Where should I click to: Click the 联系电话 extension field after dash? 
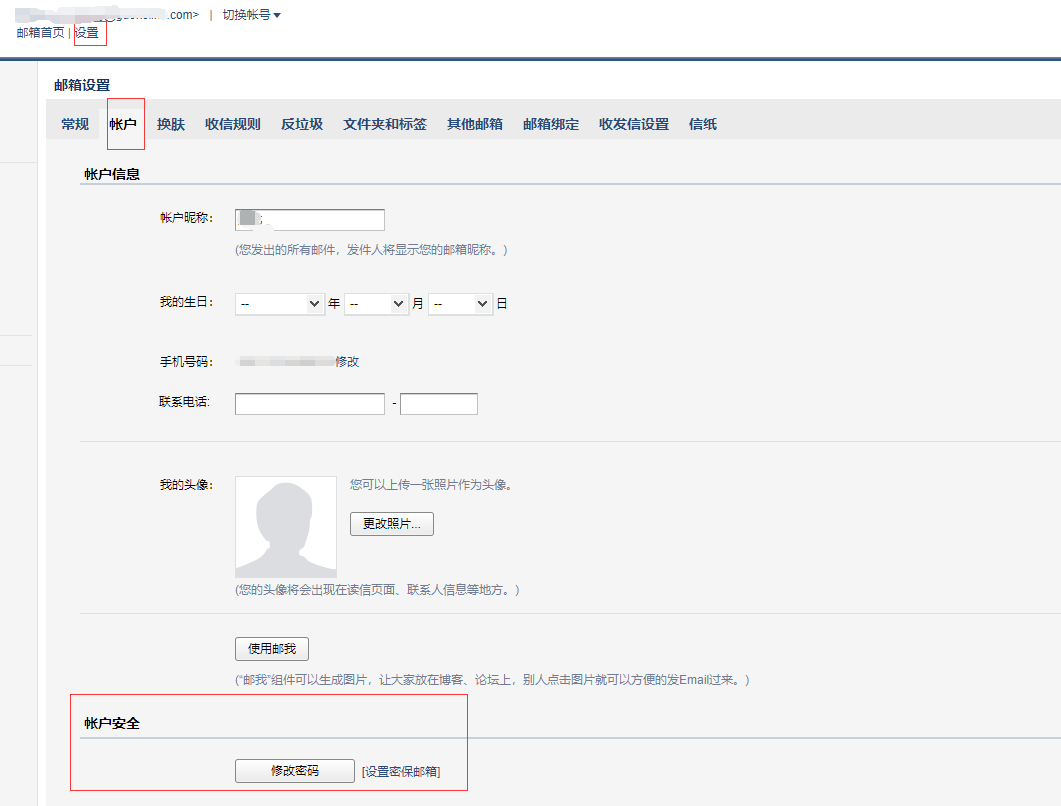click(x=439, y=404)
